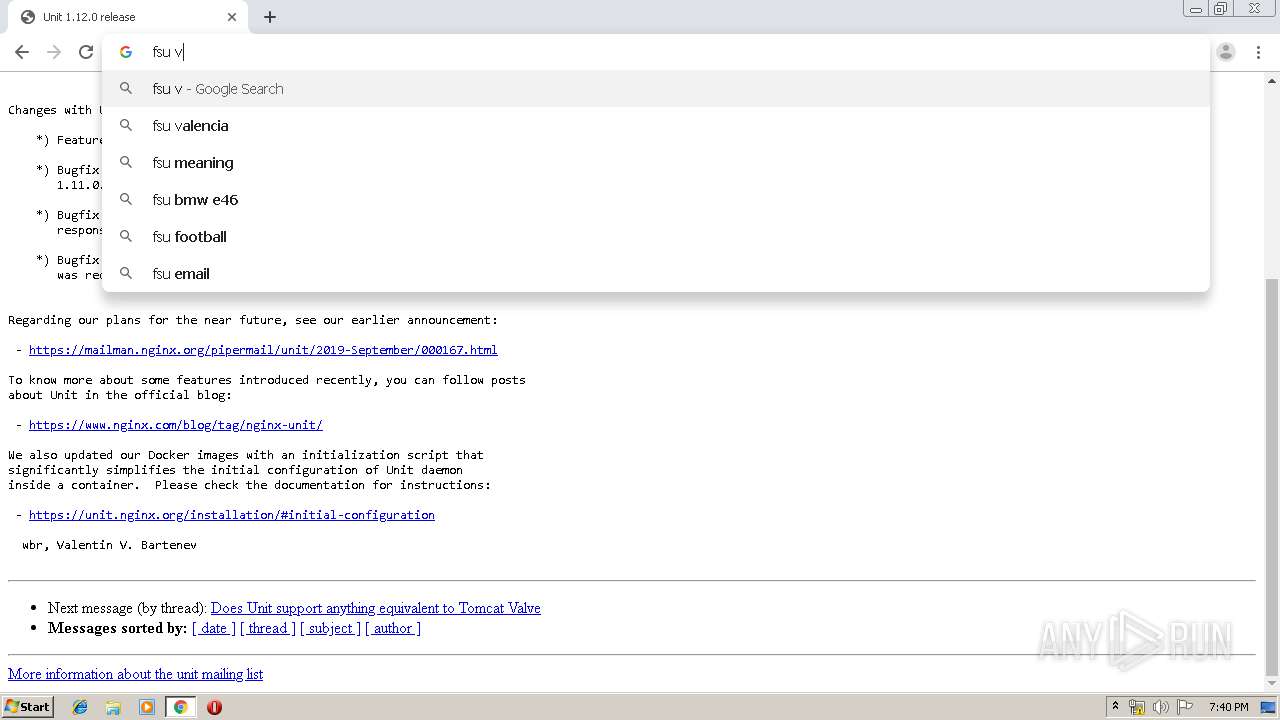Image resolution: width=1280 pixels, height=720 pixels.
Task: Click the Chrome taskbar icon
Action: 181,707
